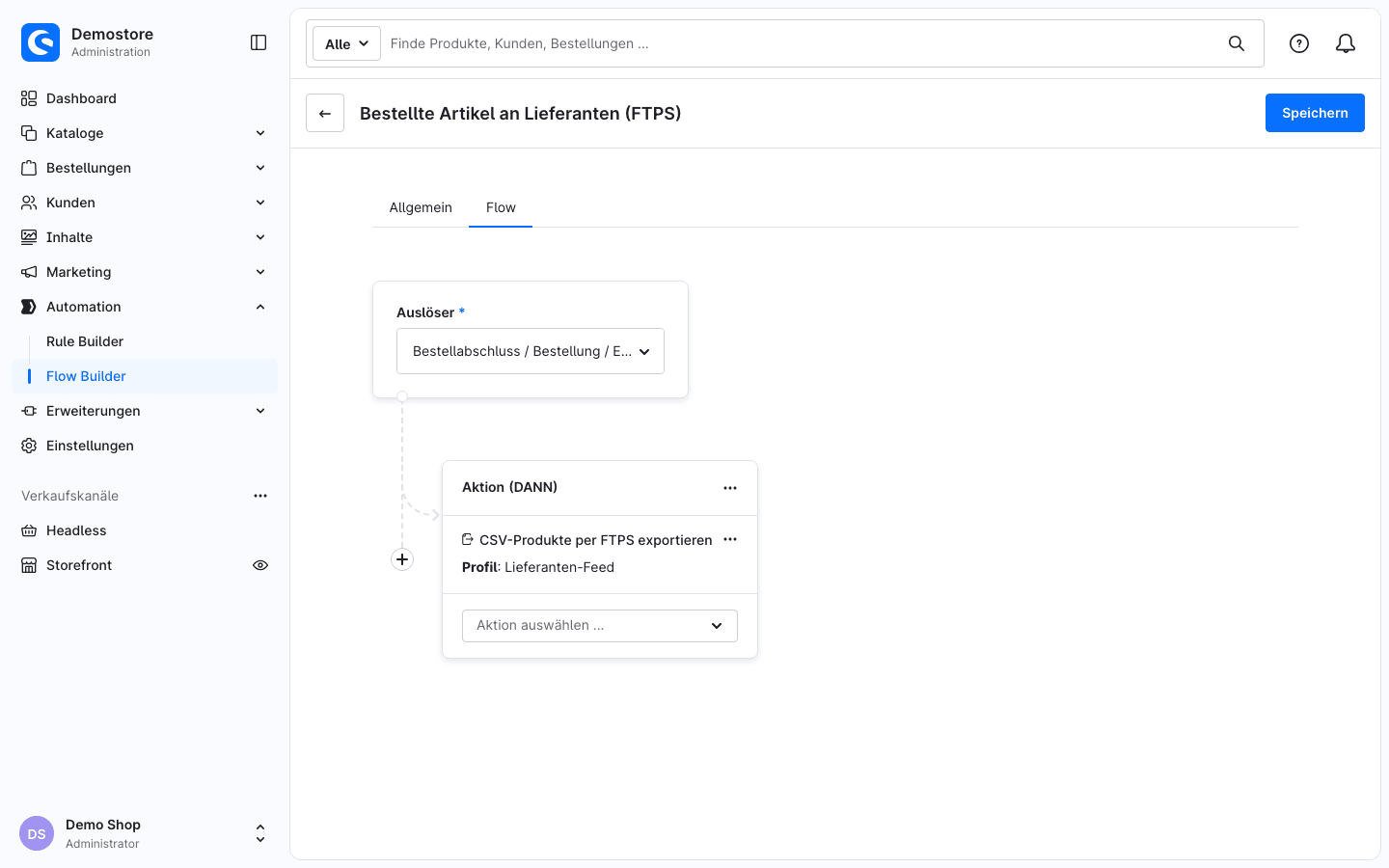Focus the global search input field
This screenshot has width=1389, height=868.
tap(801, 43)
